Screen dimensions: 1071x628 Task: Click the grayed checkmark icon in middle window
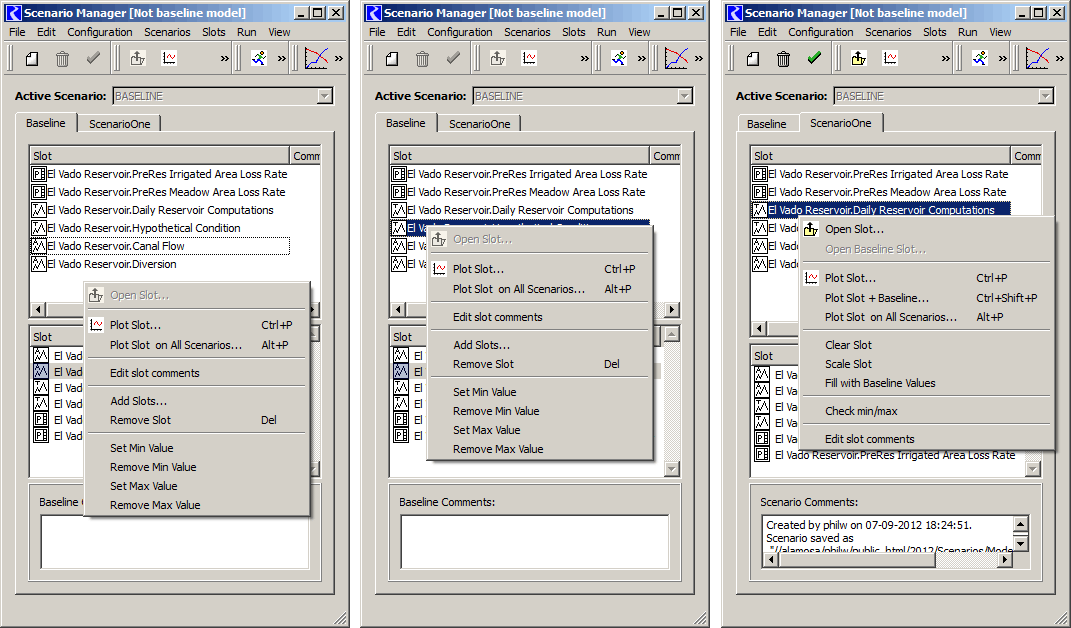[453, 59]
